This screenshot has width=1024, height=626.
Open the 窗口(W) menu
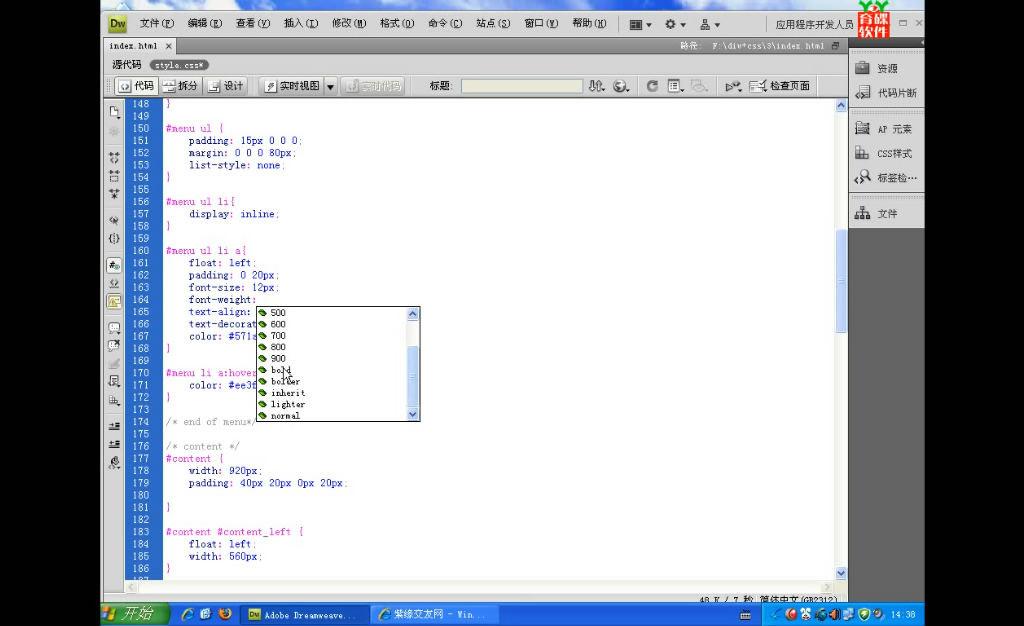click(x=541, y=23)
